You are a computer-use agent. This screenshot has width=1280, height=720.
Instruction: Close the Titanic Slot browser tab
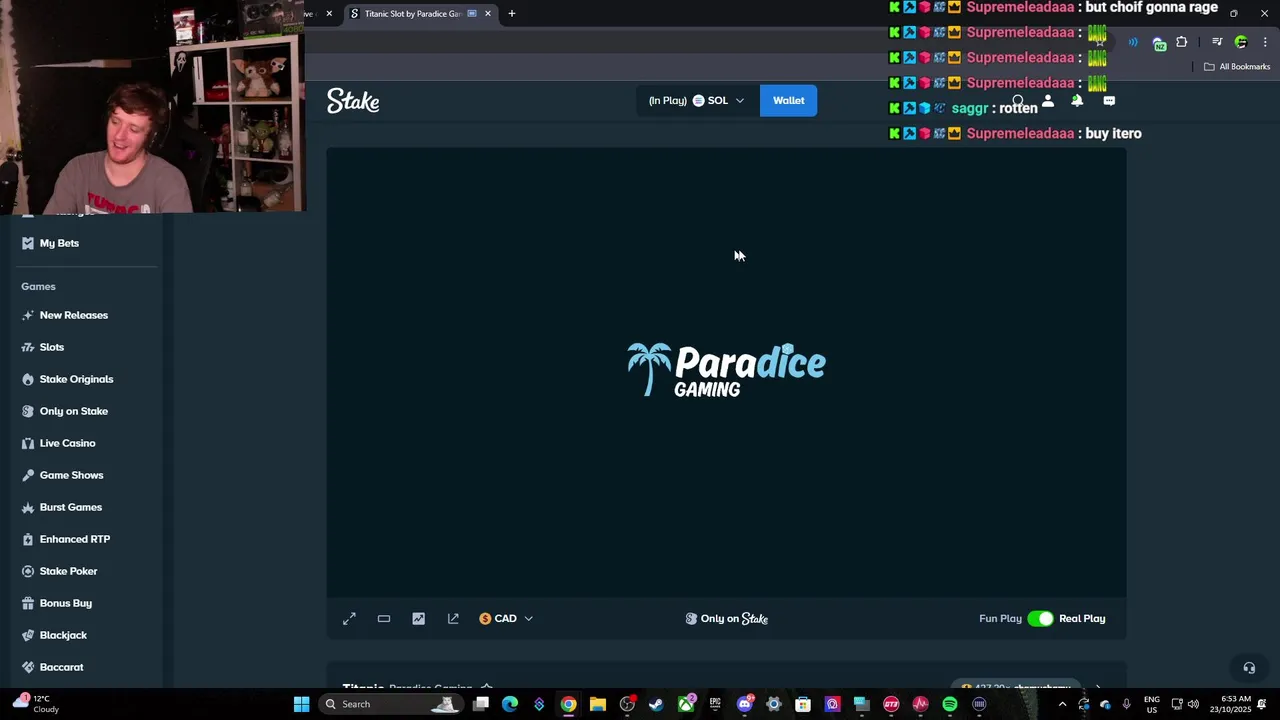488,14
